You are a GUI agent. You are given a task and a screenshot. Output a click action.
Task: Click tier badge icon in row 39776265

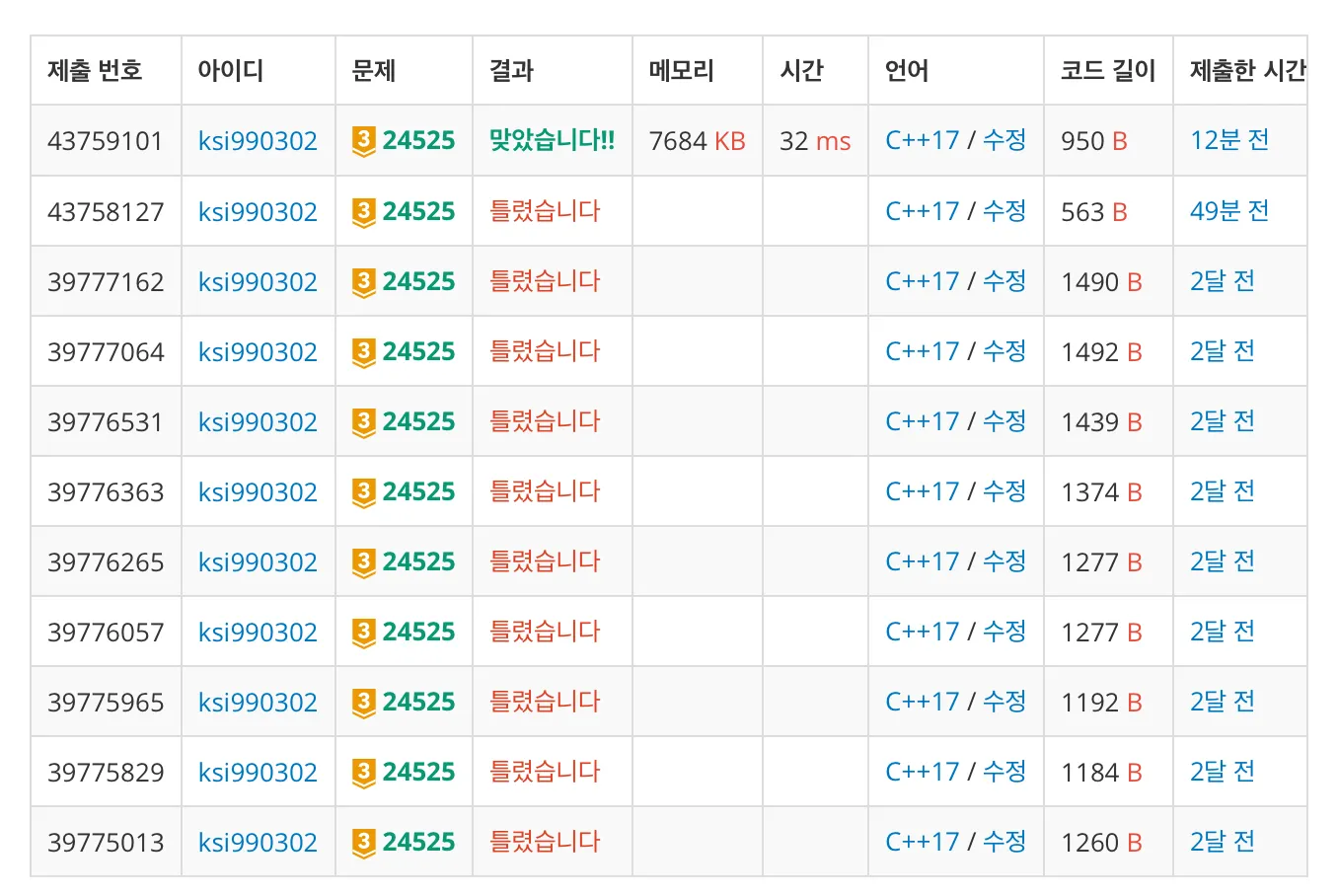pos(364,562)
